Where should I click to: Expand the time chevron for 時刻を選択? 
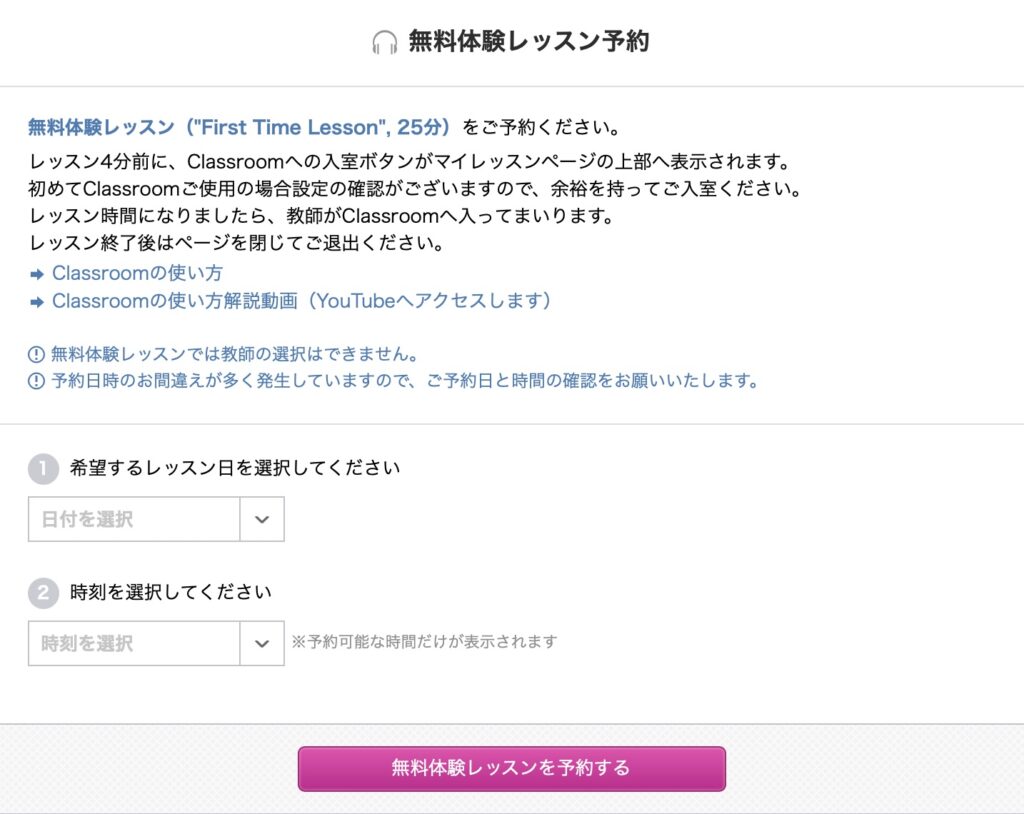[262, 643]
